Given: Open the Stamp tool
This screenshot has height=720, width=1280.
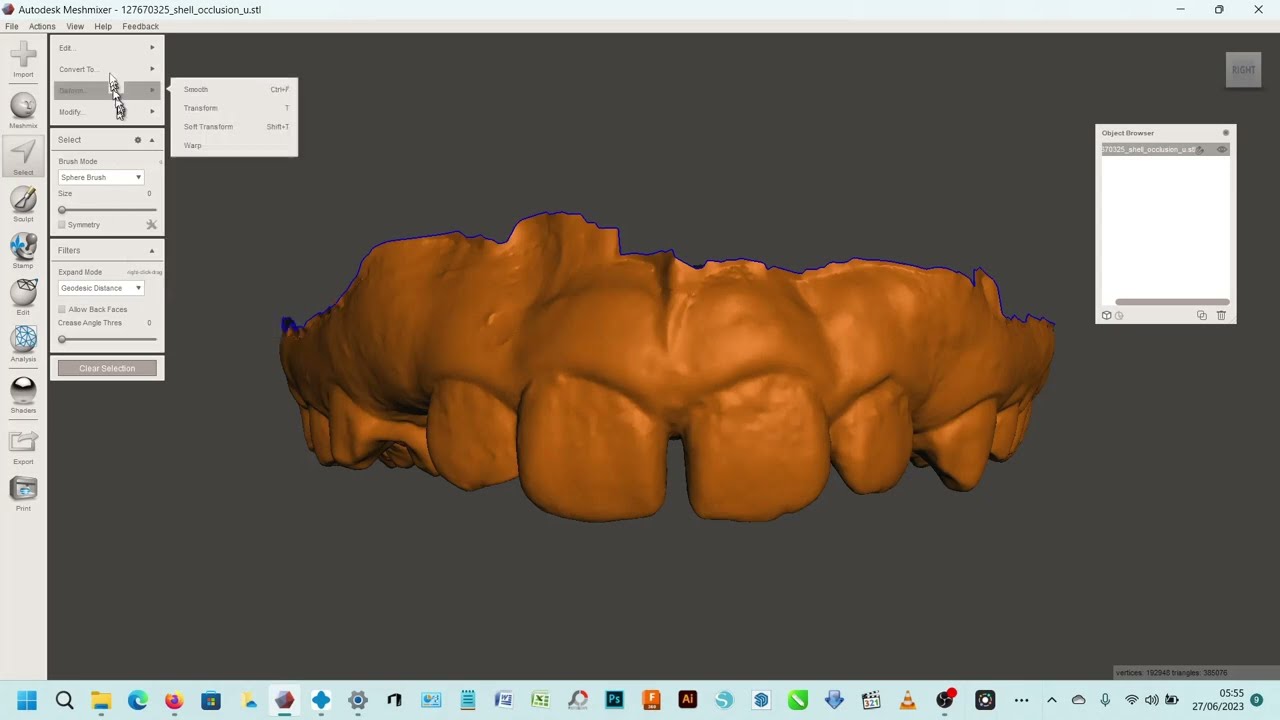Looking at the screenshot, I should click(23, 250).
